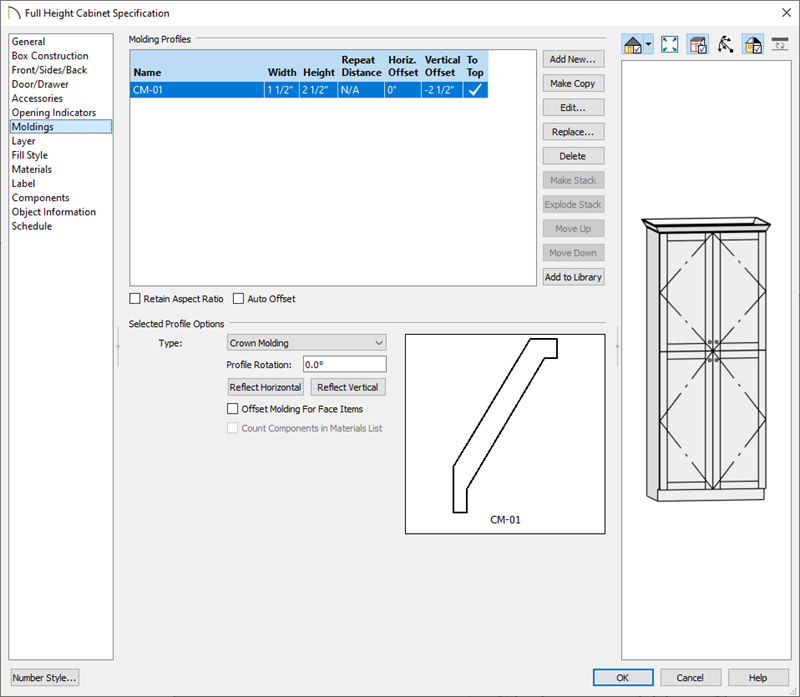Click the cabinet 3D preview image
This screenshot has height=697, width=800.
709,358
